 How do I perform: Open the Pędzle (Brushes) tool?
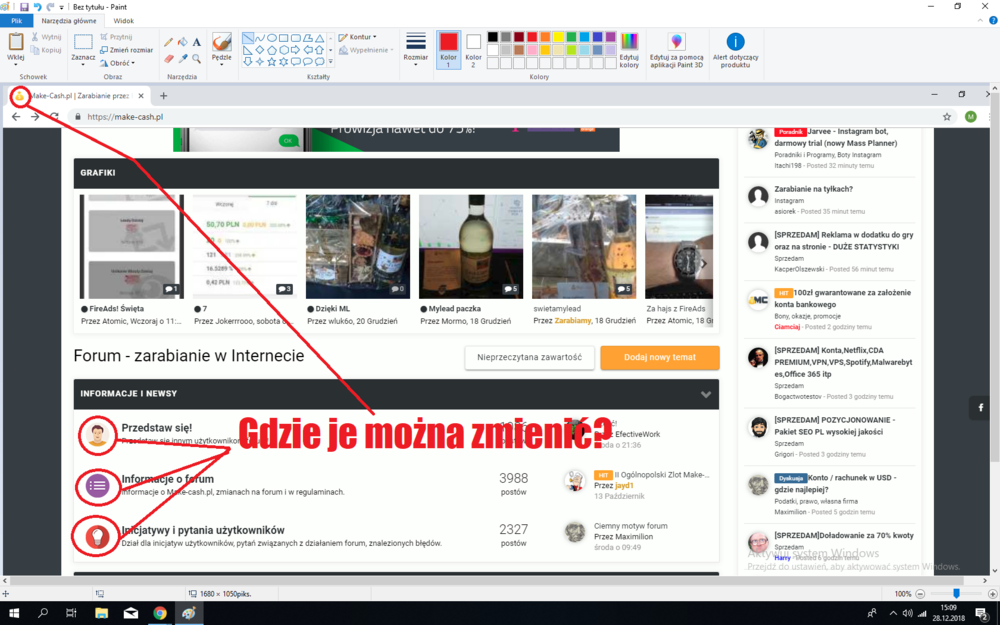click(x=222, y=46)
